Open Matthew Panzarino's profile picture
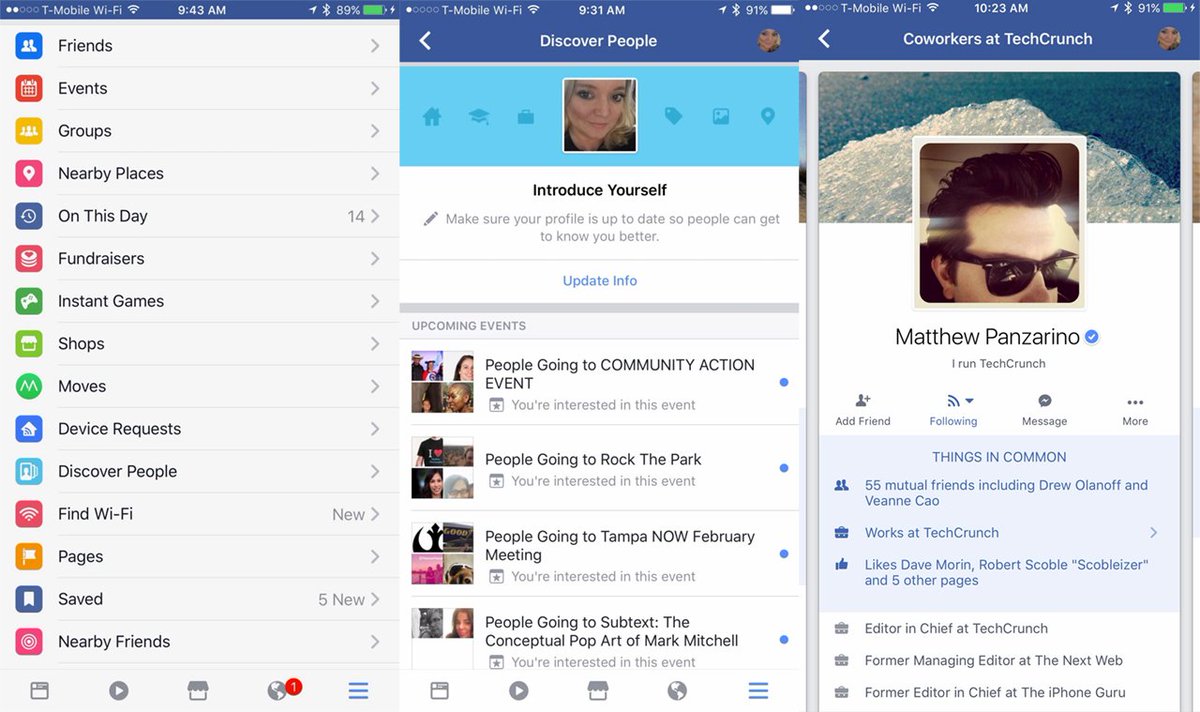This screenshot has height=712, width=1200. click(999, 222)
